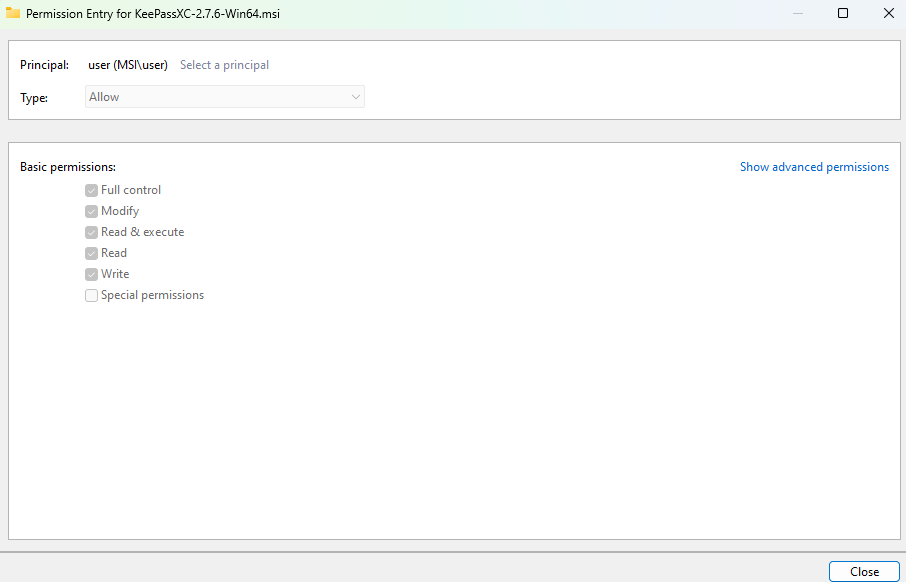This screenshot has height=582, width=906.
Task: Open the Type dropdown showing Allow
Action: (x=225, y=97)
